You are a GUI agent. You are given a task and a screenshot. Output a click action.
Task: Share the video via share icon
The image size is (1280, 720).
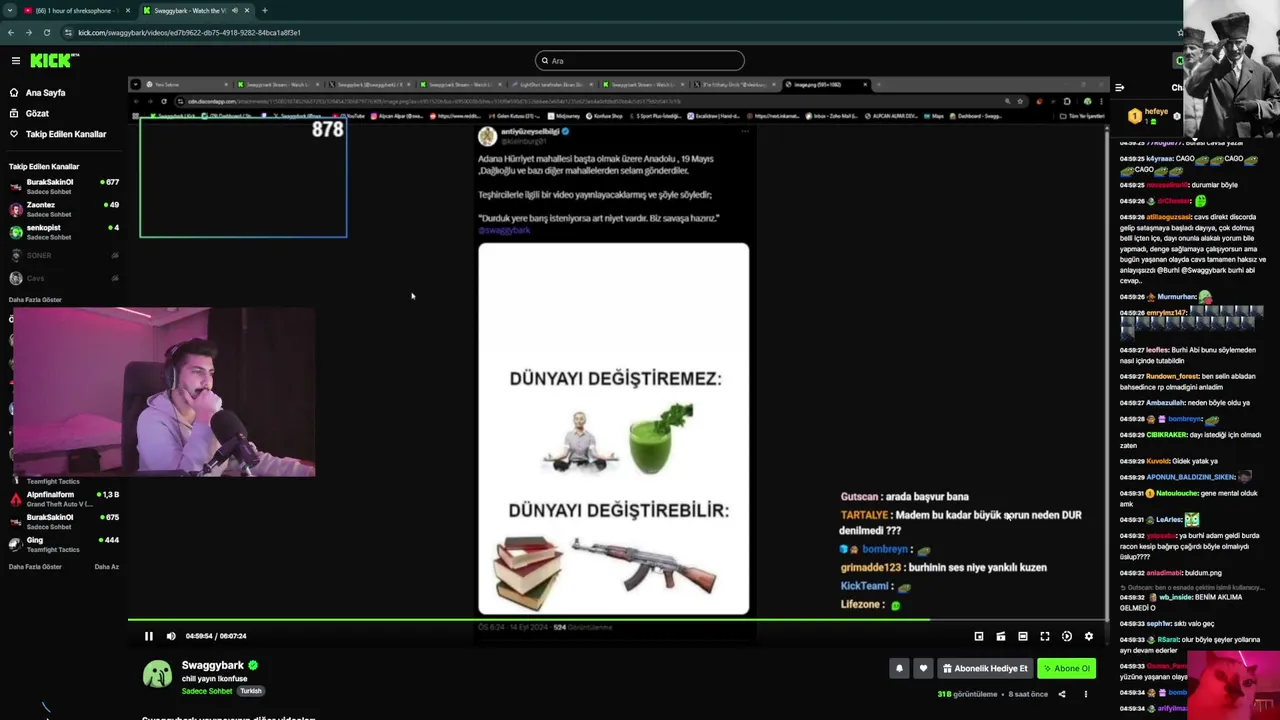1062,694
